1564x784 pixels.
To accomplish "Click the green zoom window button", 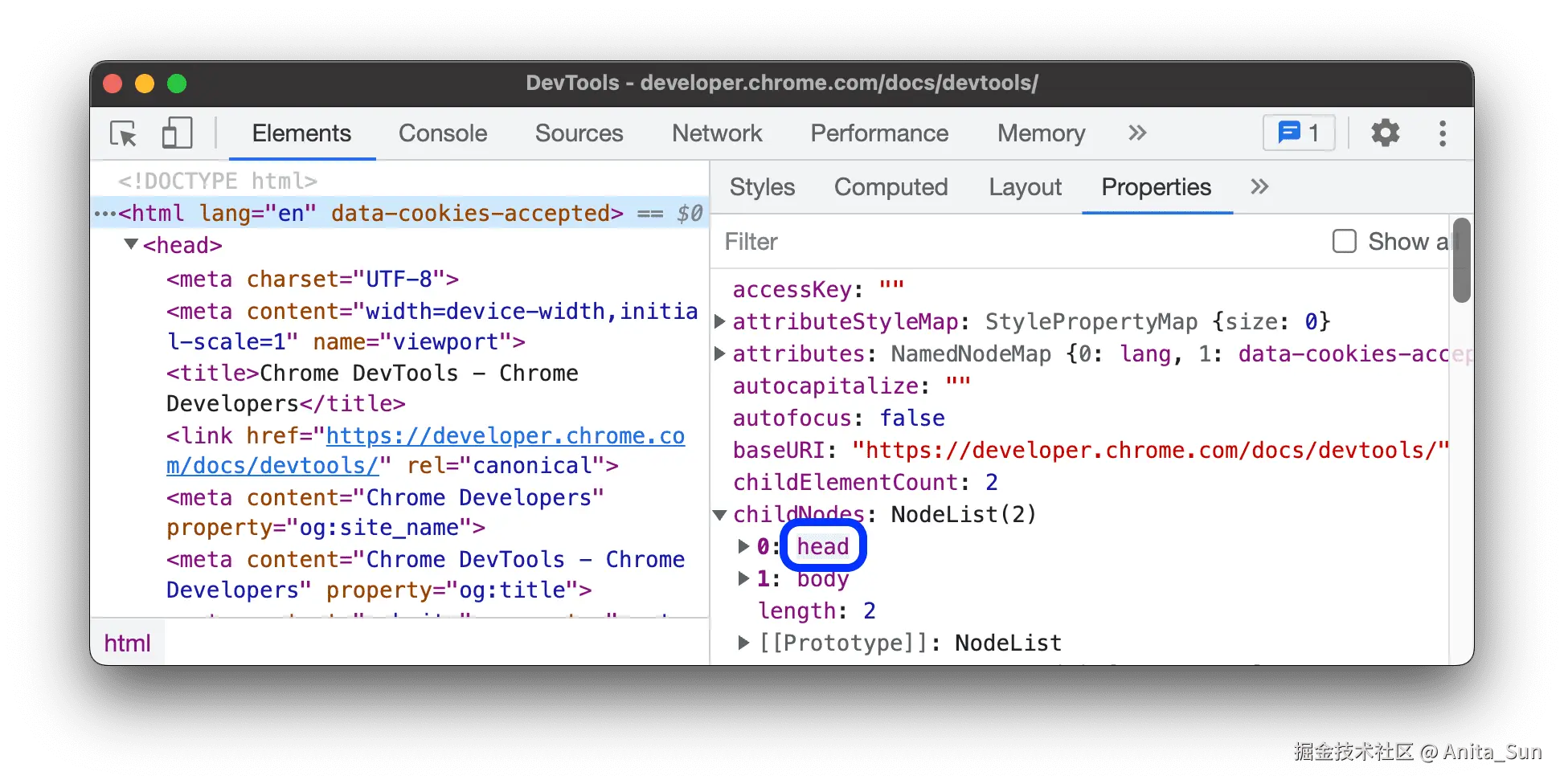I will [177, 84].
